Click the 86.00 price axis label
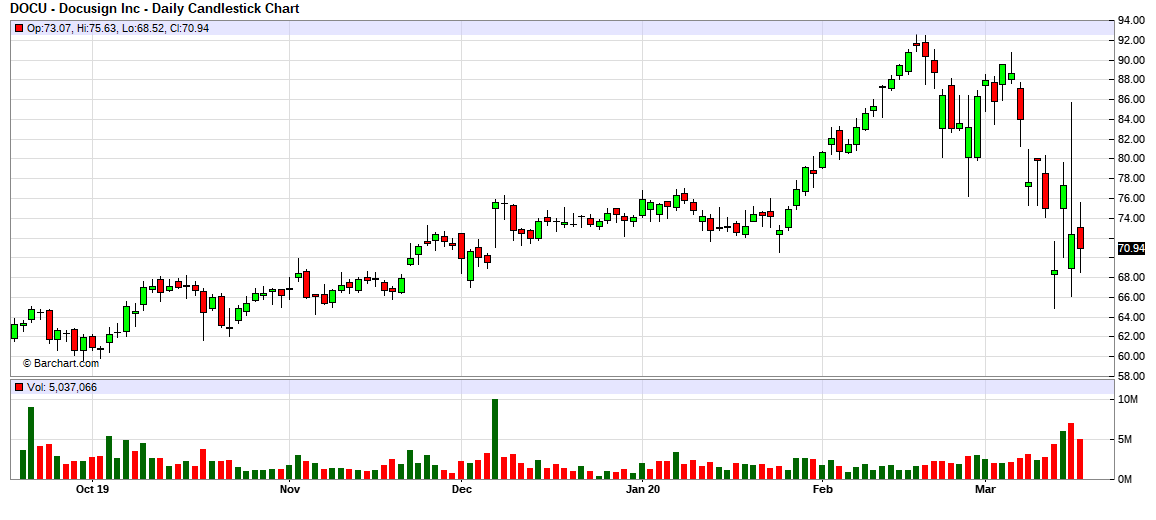 [x=1132, y=100]
